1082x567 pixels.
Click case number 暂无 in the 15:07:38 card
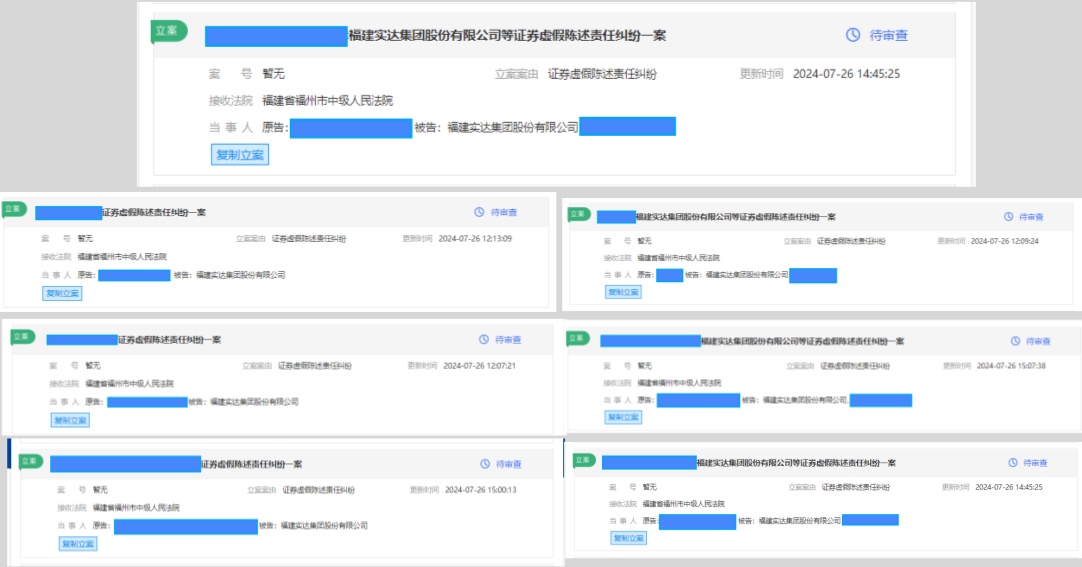click(x=645, y=365)
